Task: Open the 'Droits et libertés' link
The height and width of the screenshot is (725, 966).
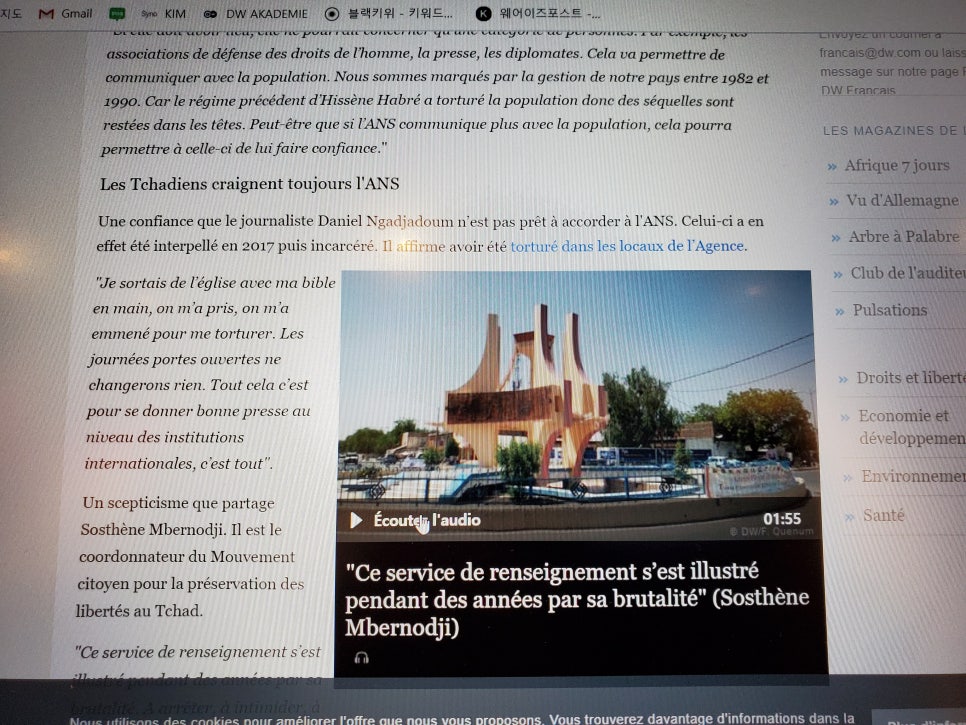Action: click(x=911, y=378)
